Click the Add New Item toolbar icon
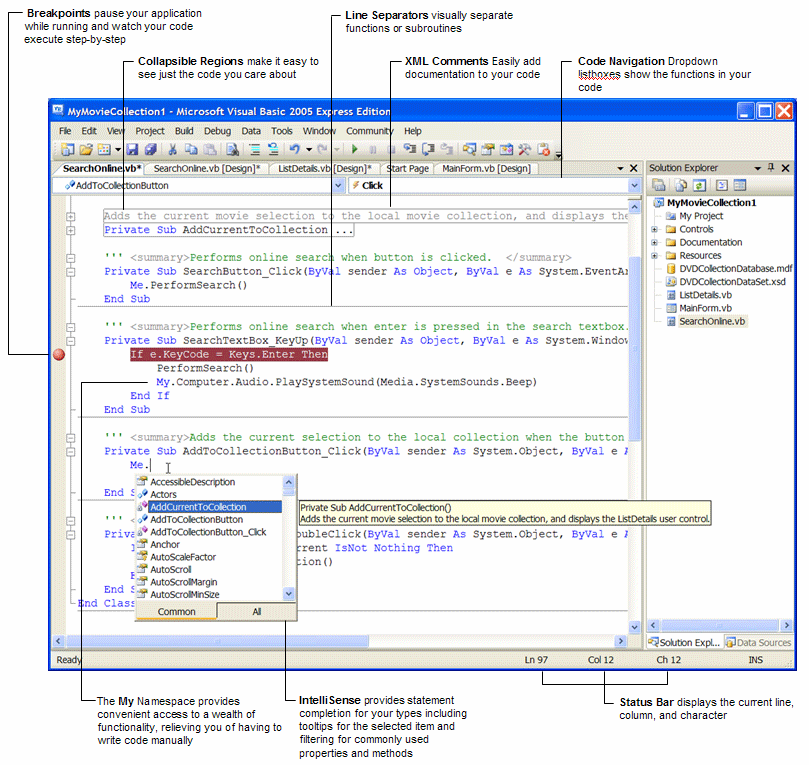This screenshot has width=809, height=765. coord(104,150)
